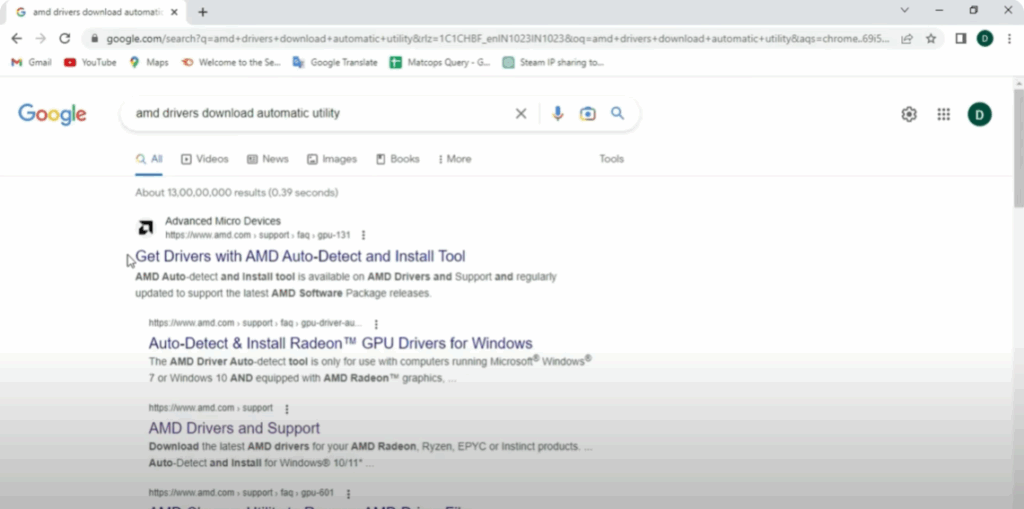The image size is (1024, 509).
Task: Open the Chrome side panel icon
Action: [961, 39]
